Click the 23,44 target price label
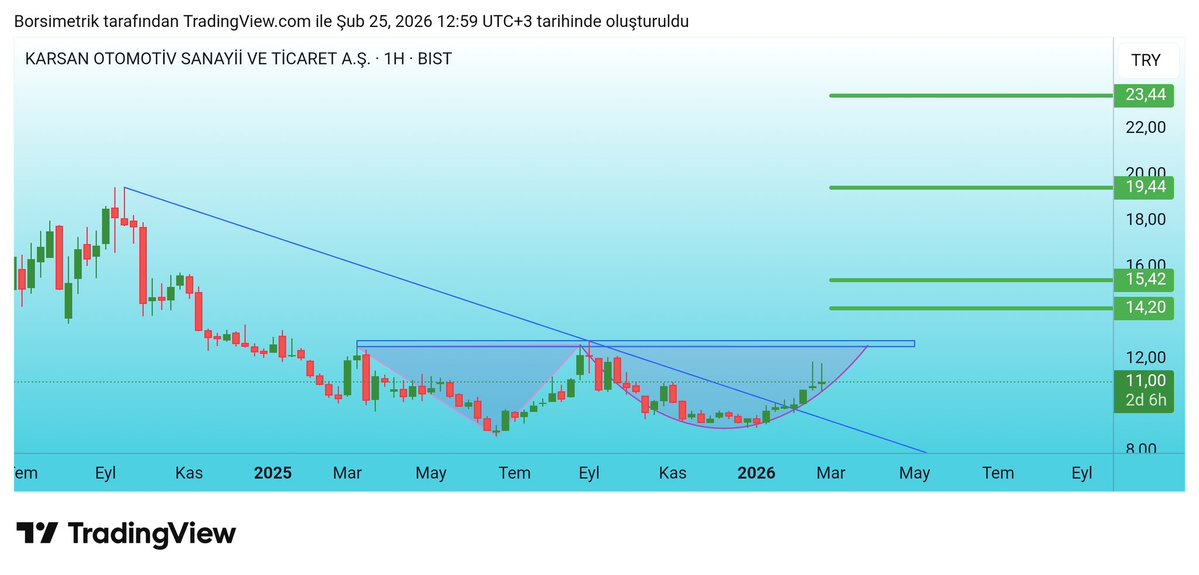This screenshot has height=575, width=1199. [x=1145, y=96]
